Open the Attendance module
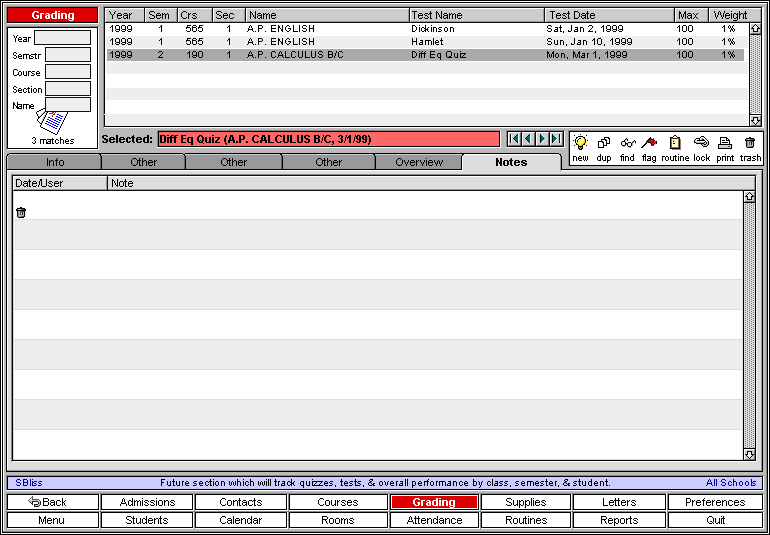The height and width of the screenshot is (535, 770). tap(434, 520)
